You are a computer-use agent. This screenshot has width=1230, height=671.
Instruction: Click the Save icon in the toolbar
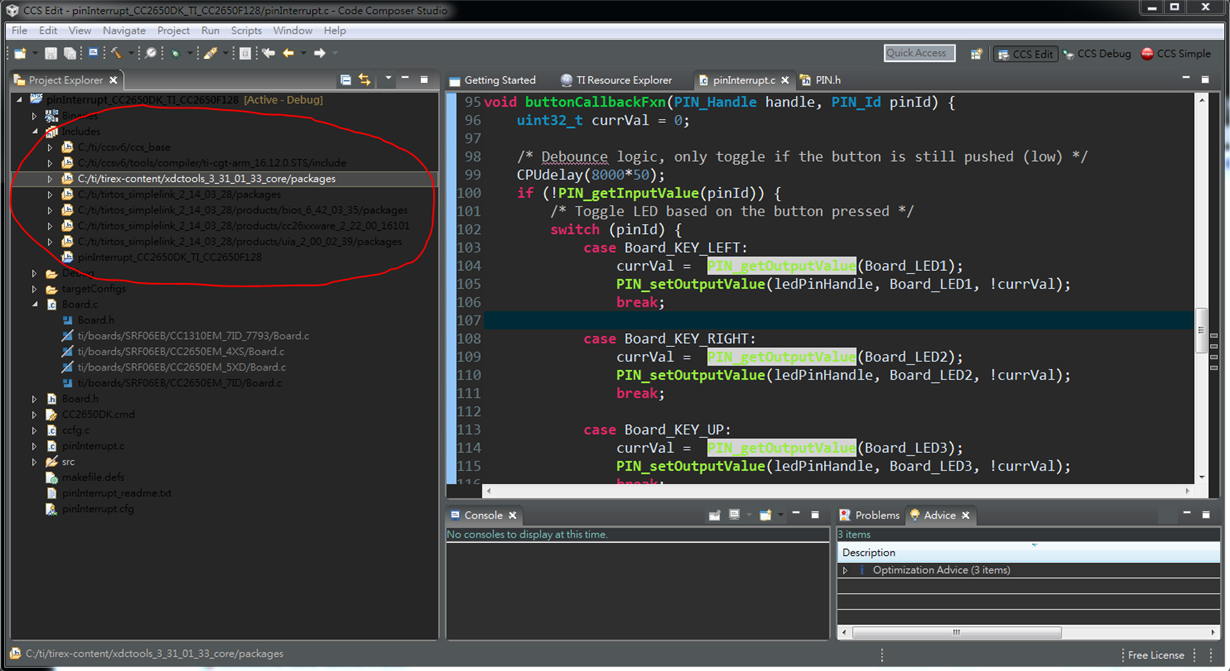51,53
